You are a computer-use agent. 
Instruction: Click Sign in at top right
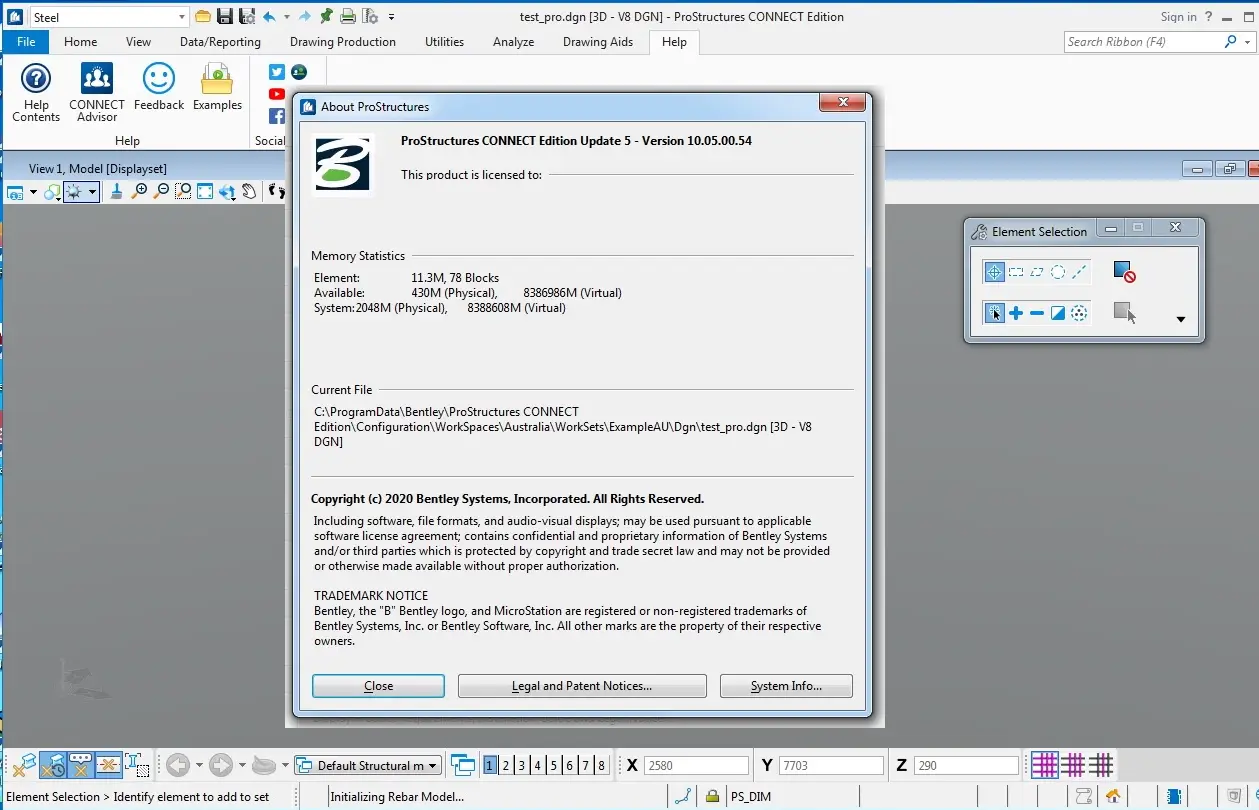(1178, 17)
